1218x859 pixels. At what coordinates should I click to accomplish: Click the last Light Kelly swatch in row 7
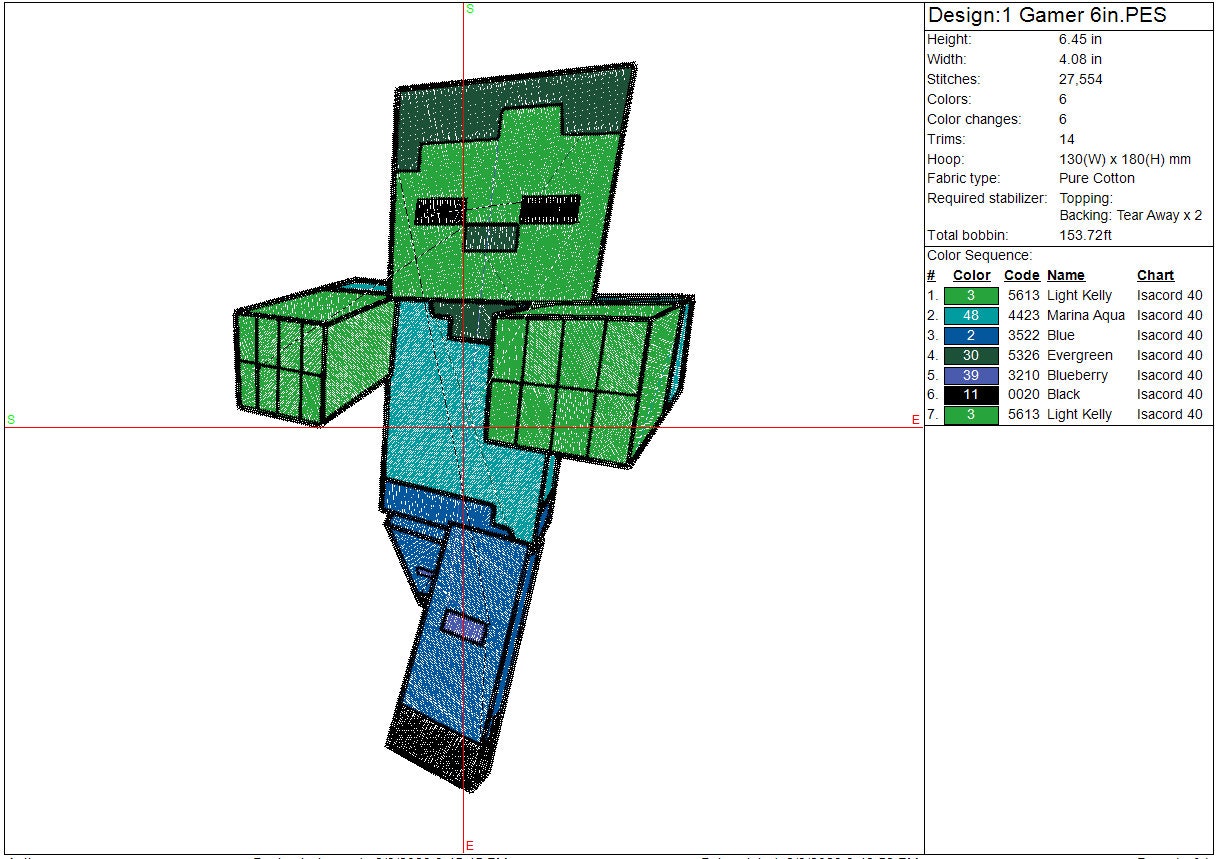(x=970, y=415)
